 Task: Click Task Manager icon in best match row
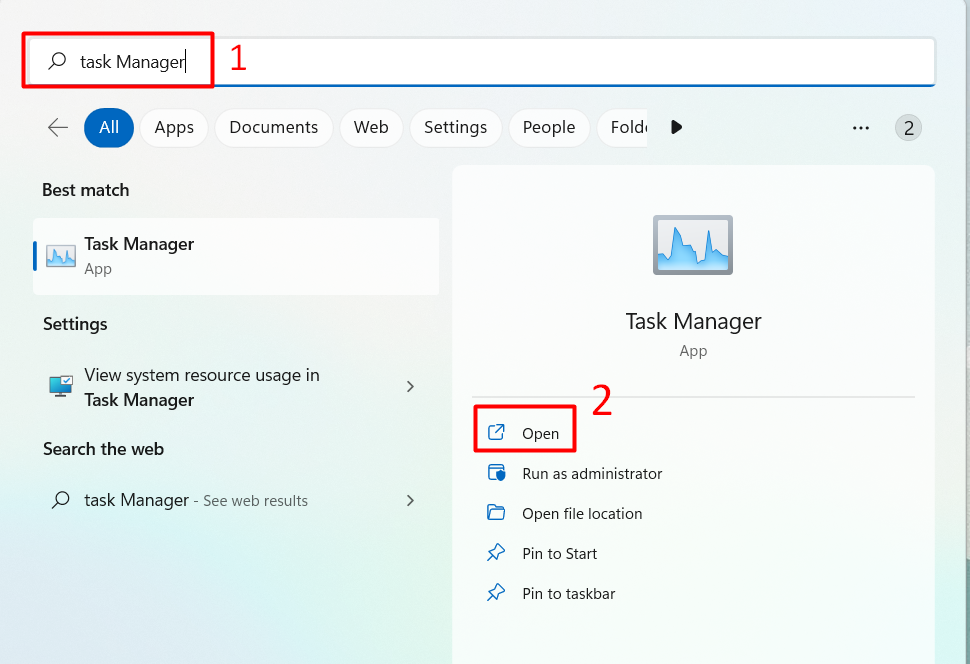pos(61,256)
